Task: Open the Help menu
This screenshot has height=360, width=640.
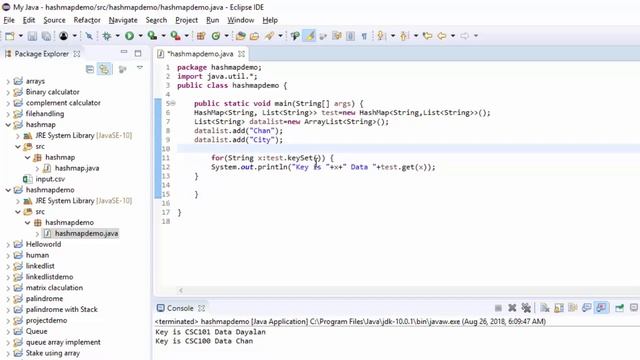Action: 270,20
